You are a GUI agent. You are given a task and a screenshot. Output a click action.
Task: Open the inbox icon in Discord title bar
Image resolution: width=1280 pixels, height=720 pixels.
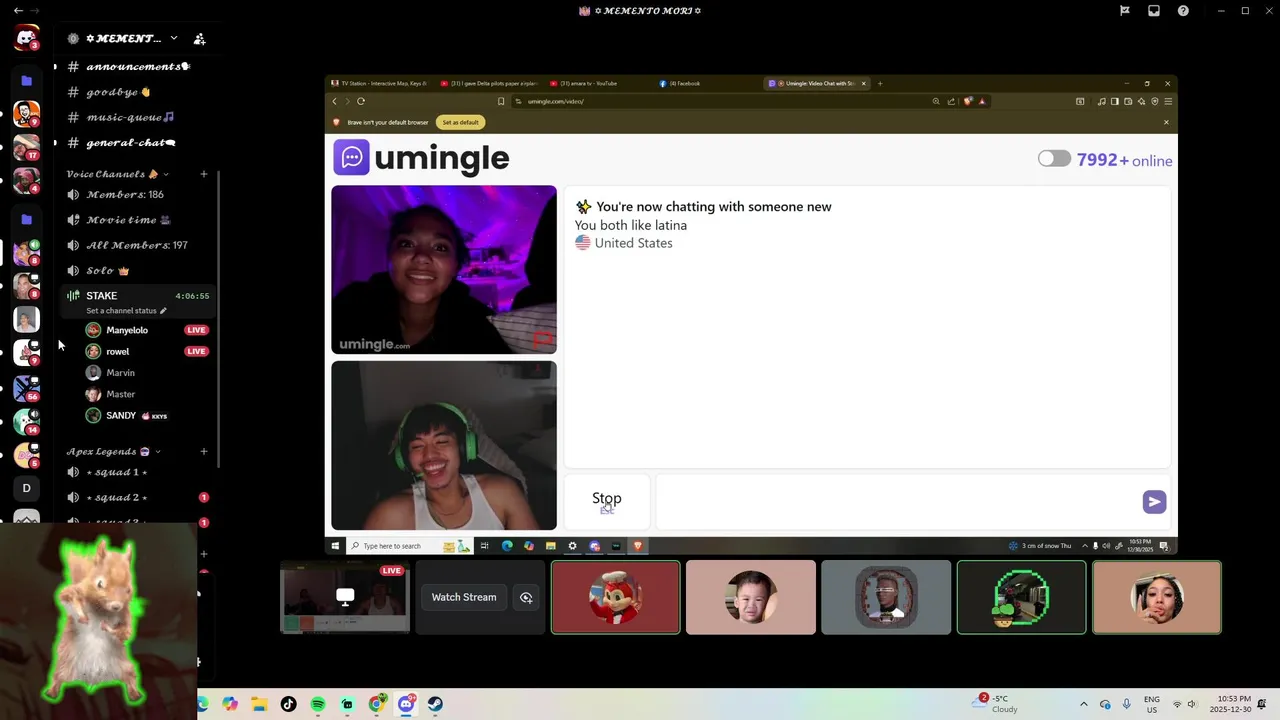coord(1154,11)
